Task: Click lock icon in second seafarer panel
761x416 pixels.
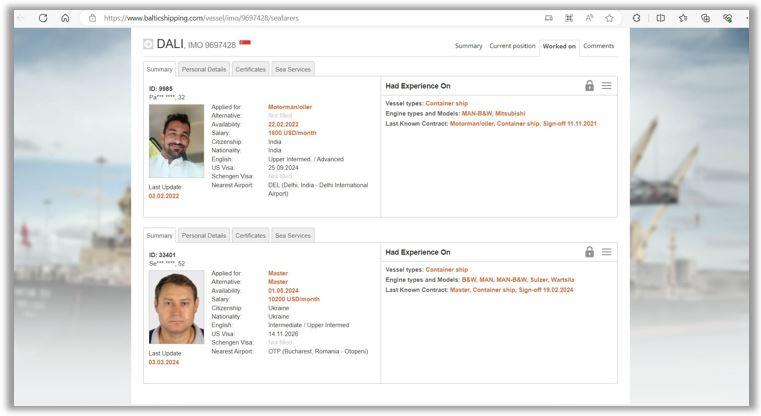Action: click(589, 252)
